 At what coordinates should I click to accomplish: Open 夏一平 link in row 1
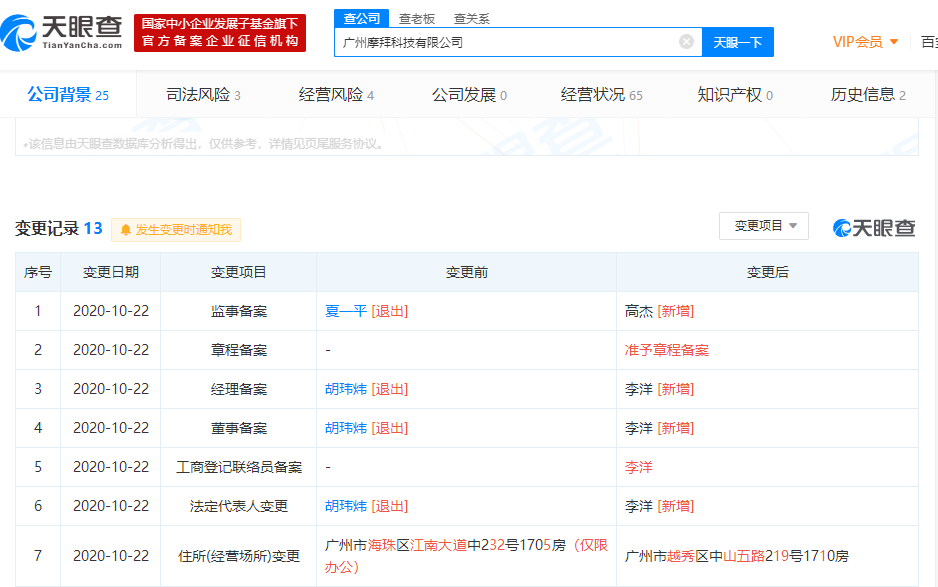click(x=346, y=311)
